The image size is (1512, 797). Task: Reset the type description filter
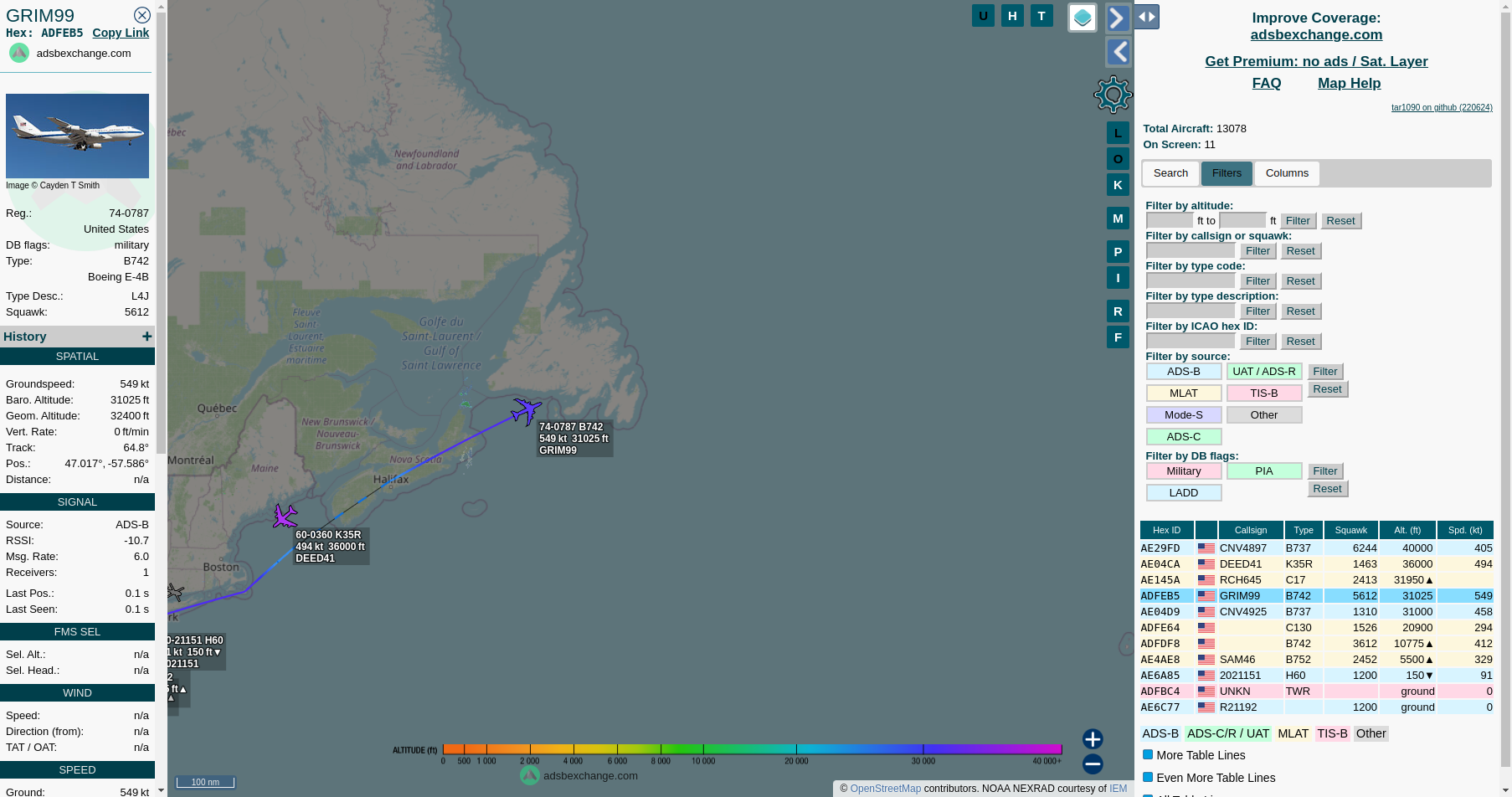click(1300, 311)
